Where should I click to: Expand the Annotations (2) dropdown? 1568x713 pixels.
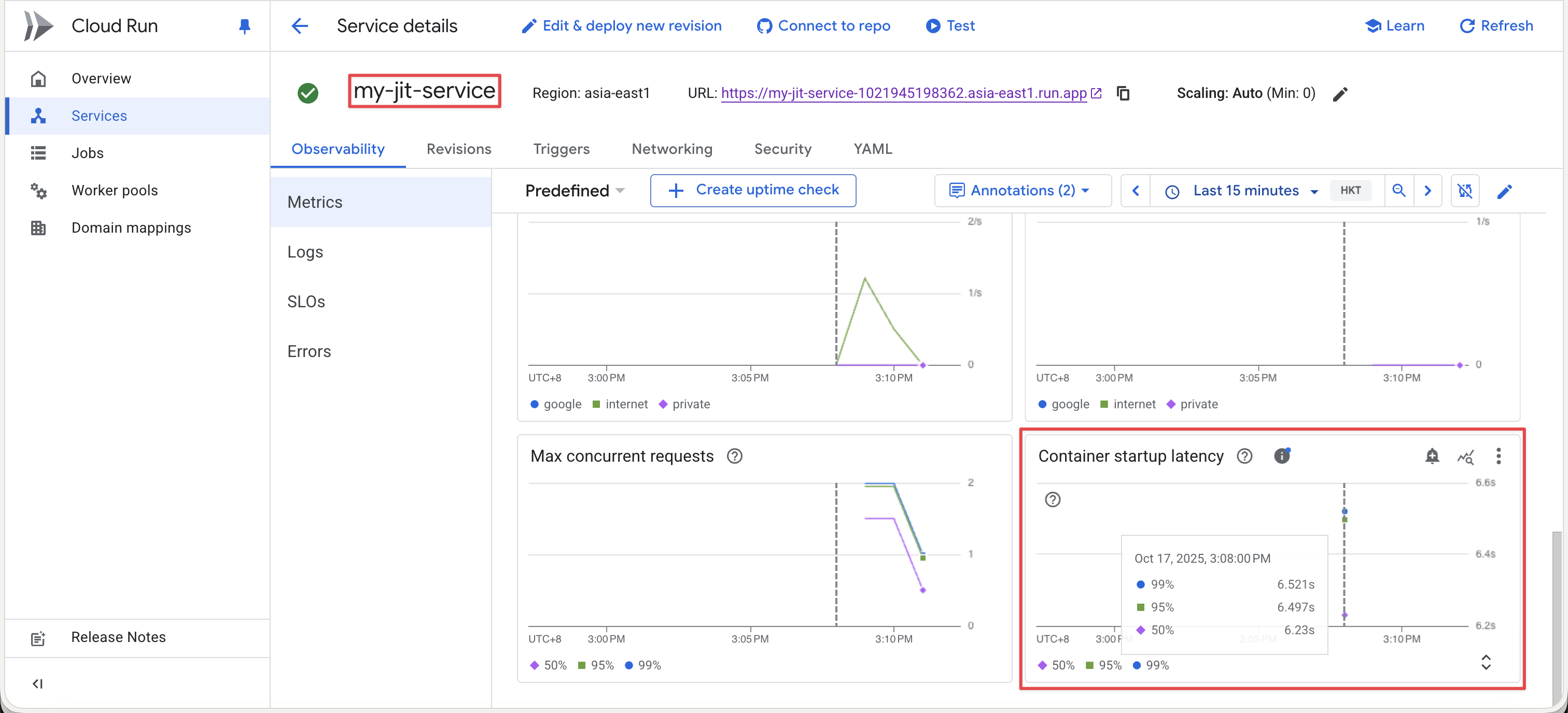(x=1022, y=190)
